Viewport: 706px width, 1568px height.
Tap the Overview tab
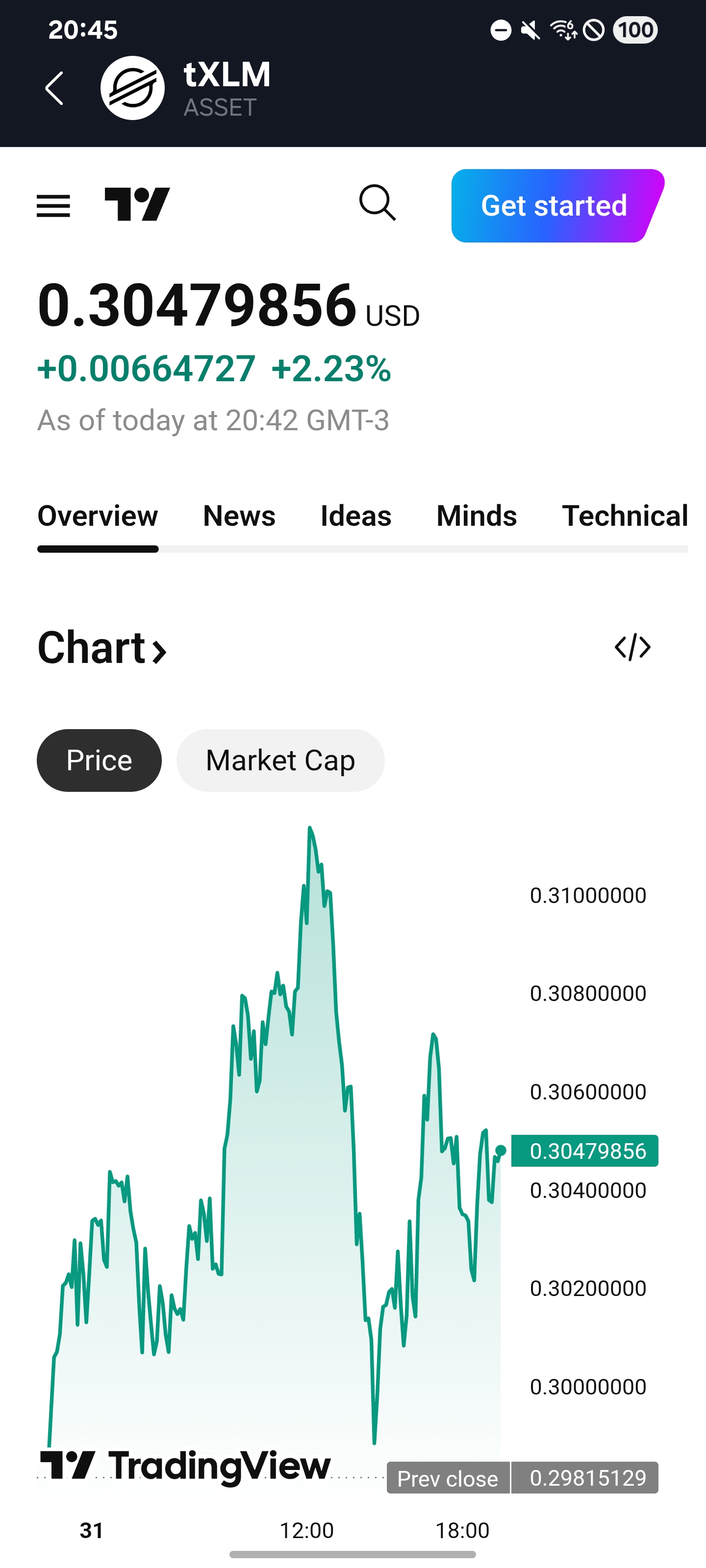(98, 516)
